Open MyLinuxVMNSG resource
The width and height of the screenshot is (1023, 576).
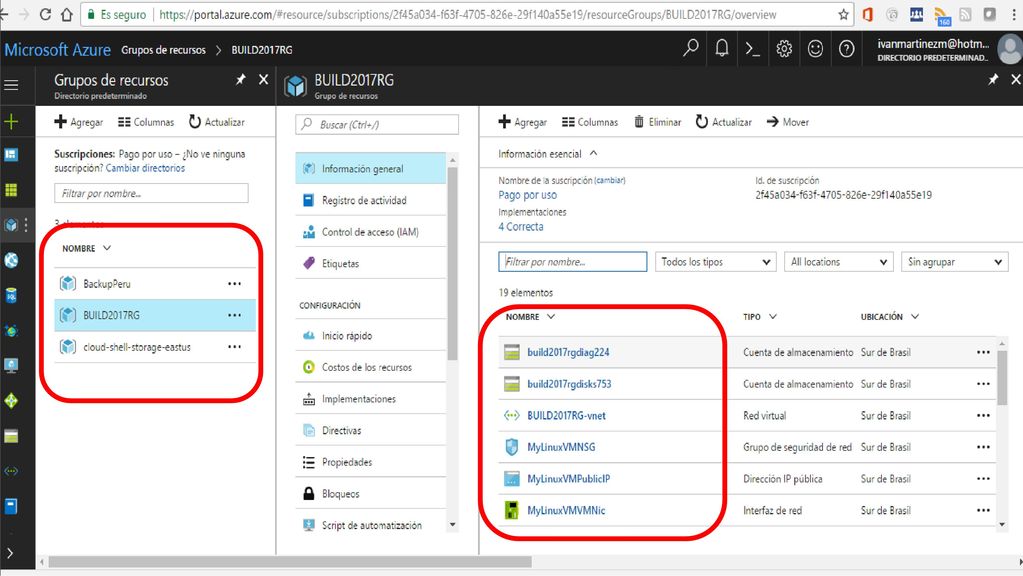(561, 447)
